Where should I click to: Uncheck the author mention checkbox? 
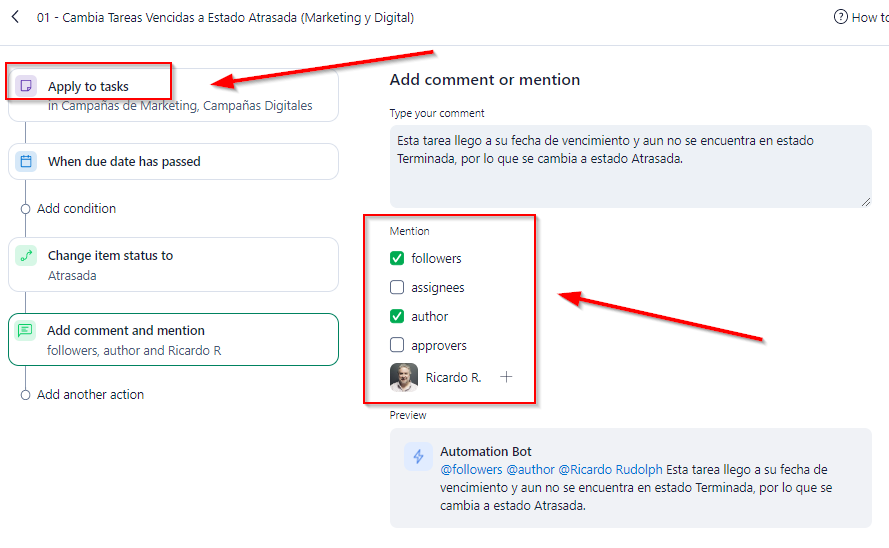397,316
